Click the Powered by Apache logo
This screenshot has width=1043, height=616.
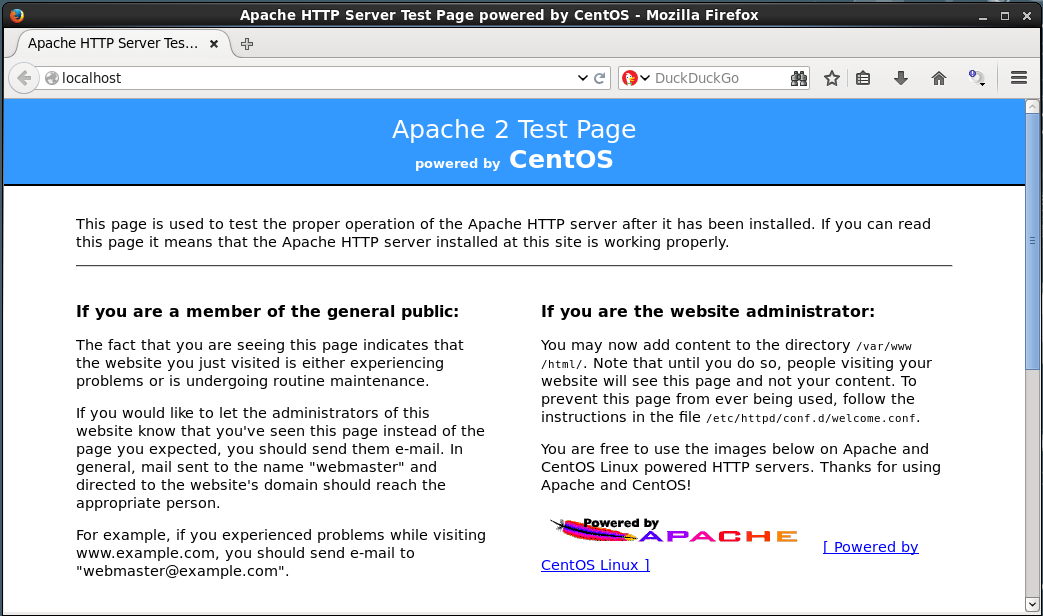673,531
